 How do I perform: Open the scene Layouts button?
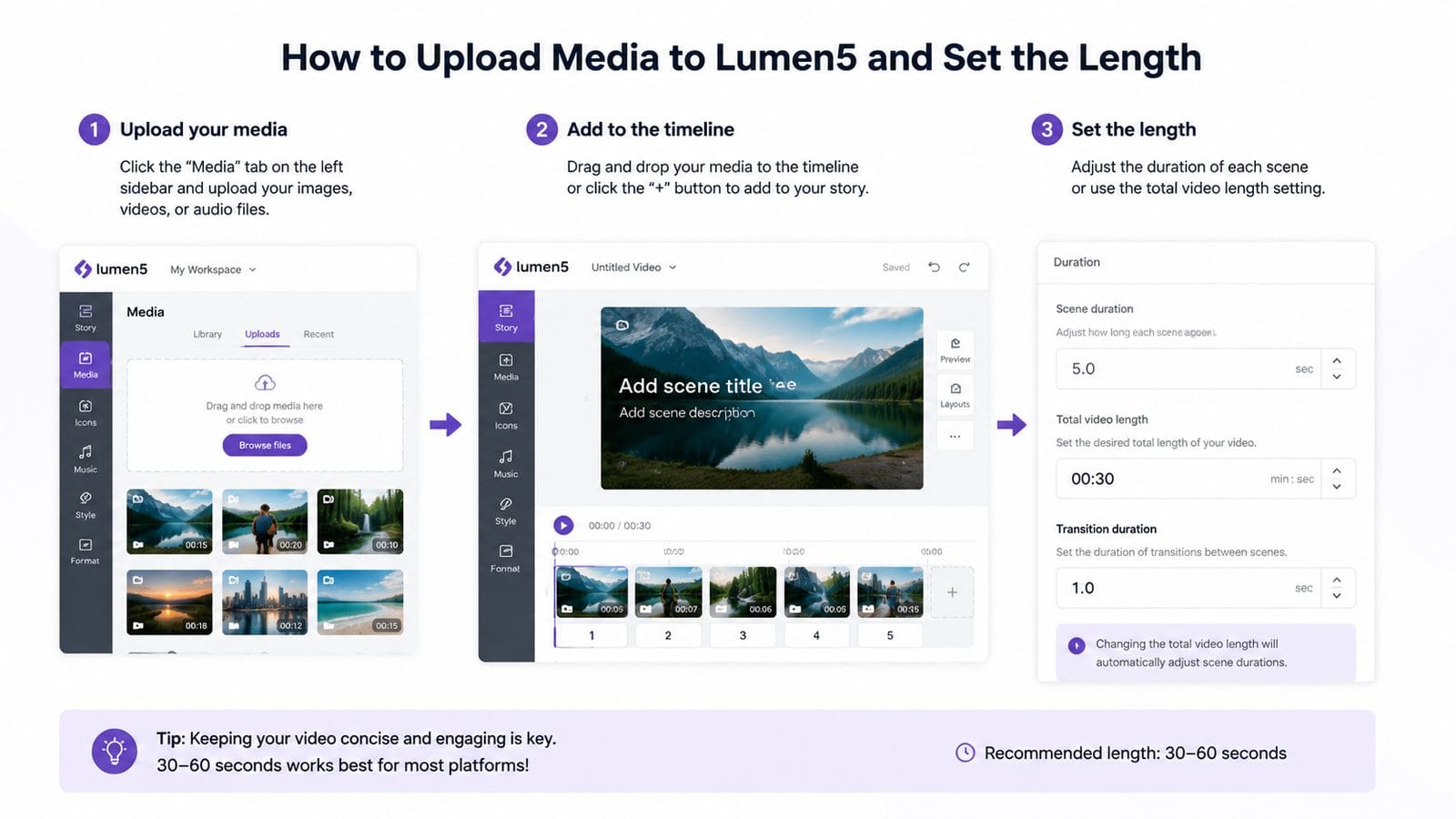[x=955, y=394]
